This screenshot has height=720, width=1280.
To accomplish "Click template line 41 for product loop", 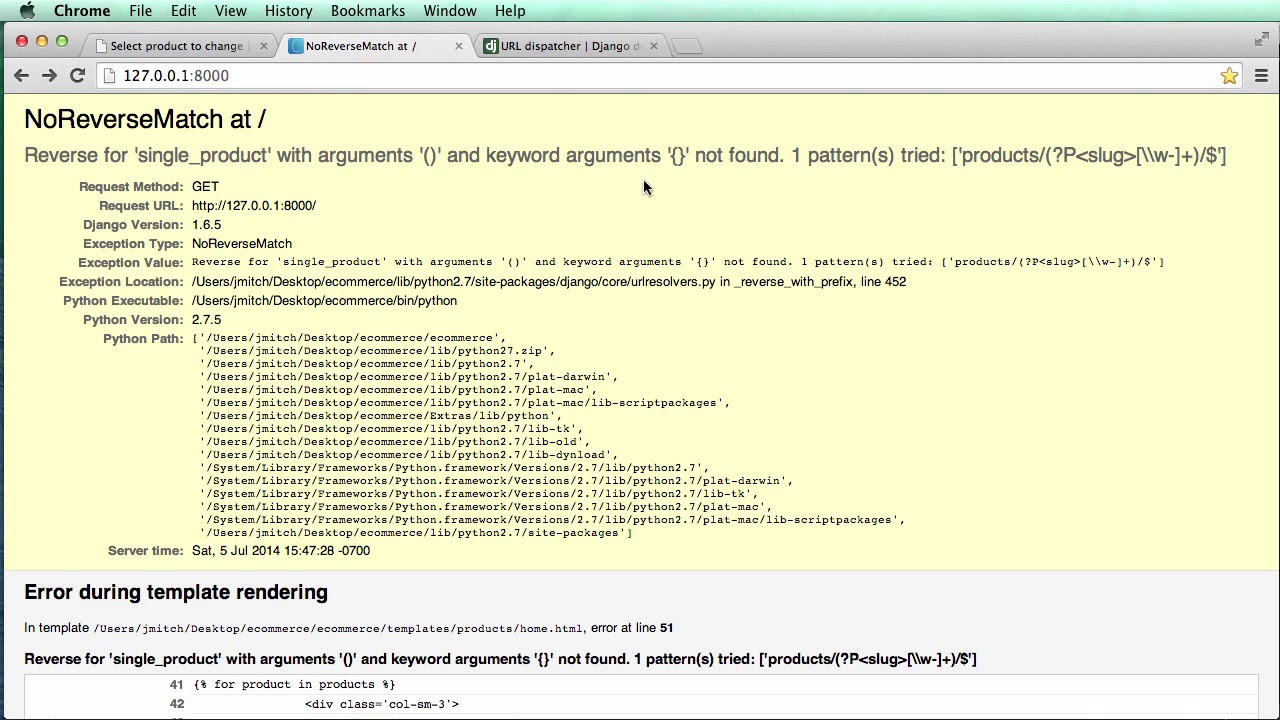I will pyautogui.click(x=294, y=685).
